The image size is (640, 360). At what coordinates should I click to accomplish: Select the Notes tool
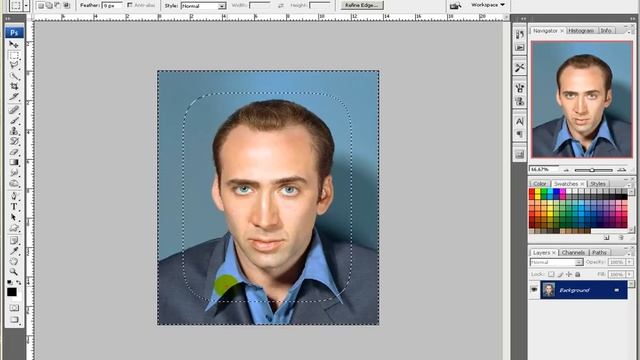tap(14, 240)
